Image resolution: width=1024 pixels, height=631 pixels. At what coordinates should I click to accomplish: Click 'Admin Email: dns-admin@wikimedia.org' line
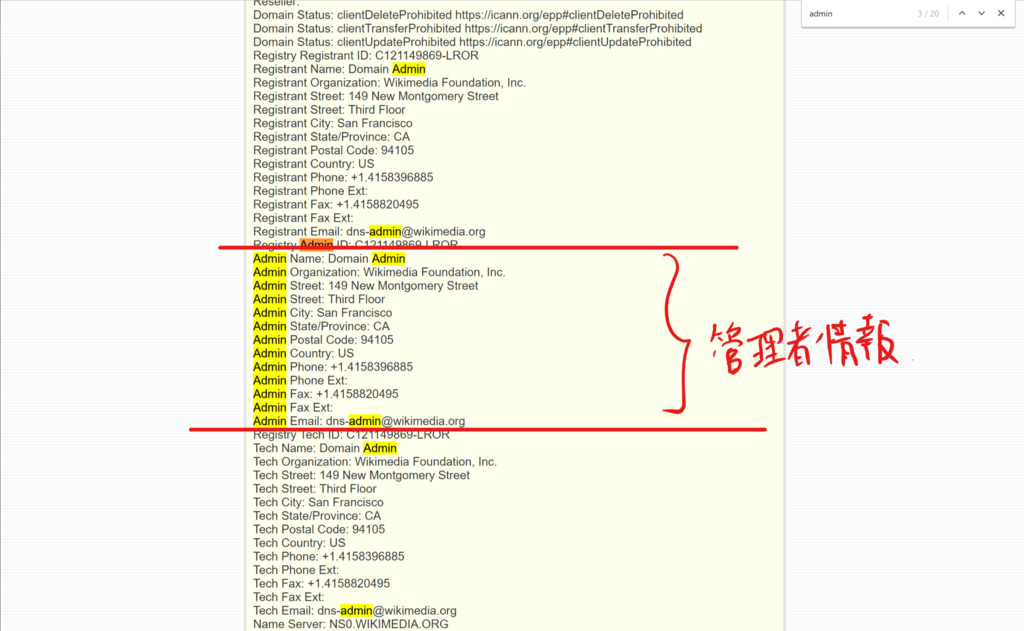359,421
